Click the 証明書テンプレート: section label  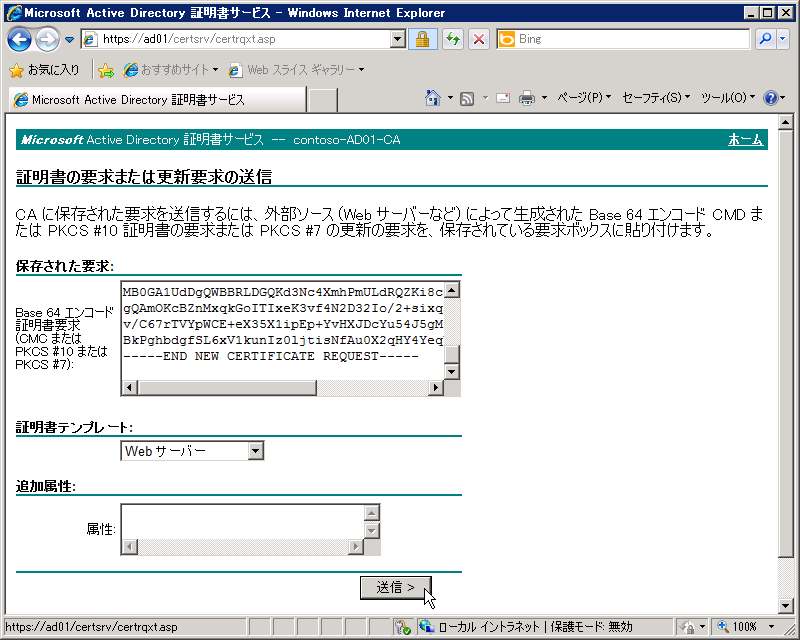(x=74, y=427)
